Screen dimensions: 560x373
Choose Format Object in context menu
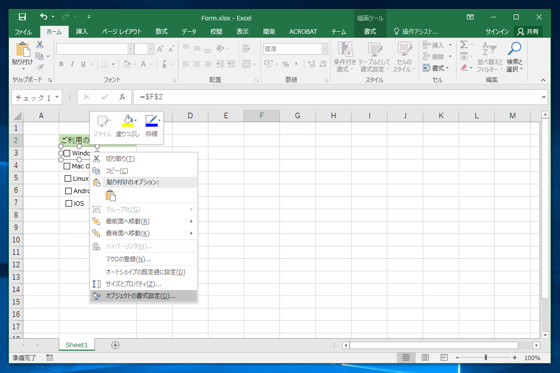pos(144,296)
